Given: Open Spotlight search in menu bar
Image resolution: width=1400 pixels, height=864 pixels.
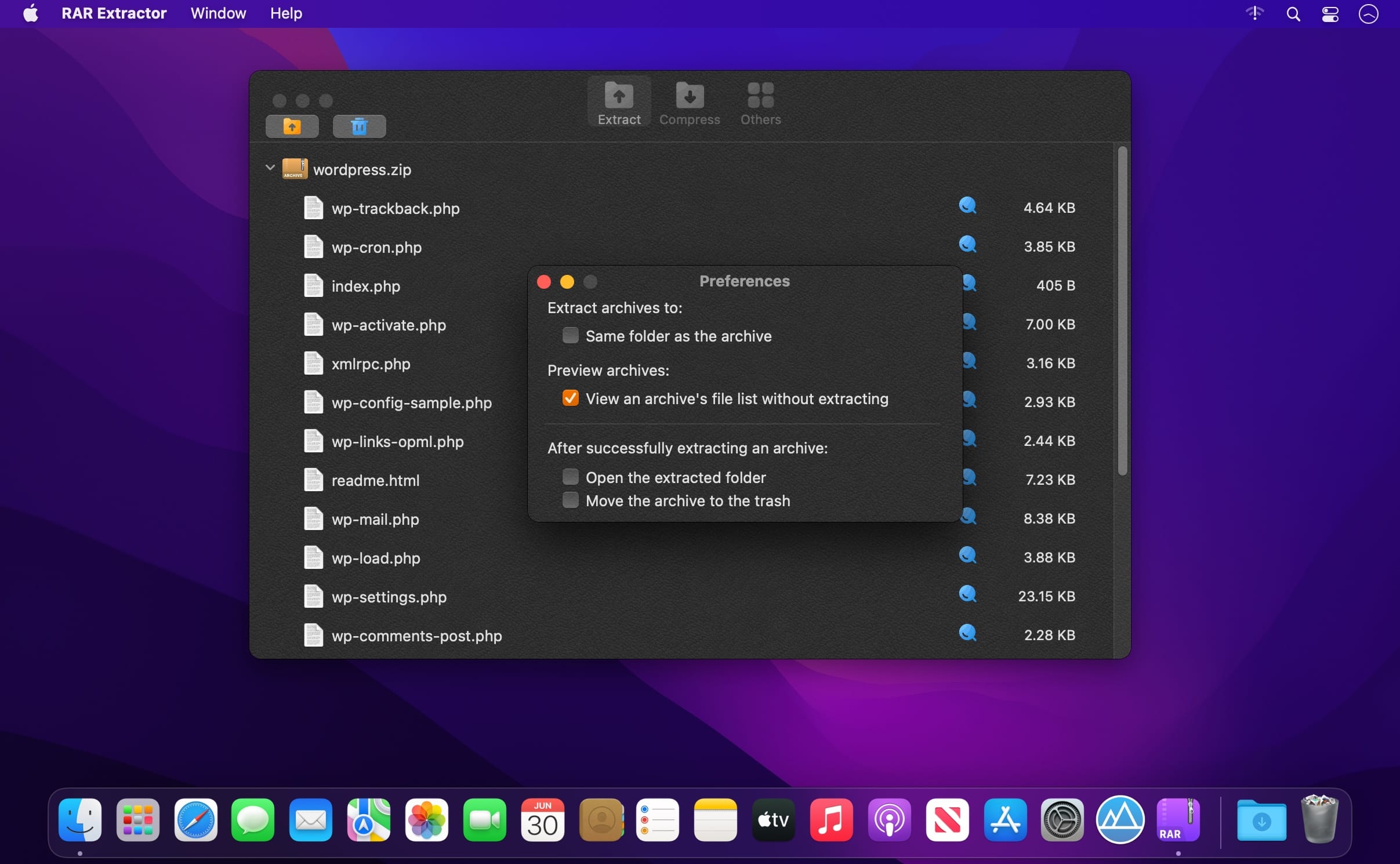Looking at the screenshot, I should [1293, 14].
